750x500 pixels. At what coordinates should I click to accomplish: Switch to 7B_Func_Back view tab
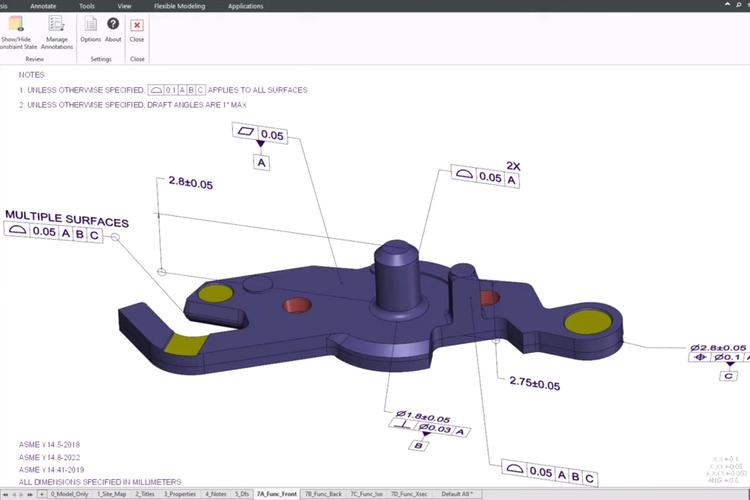point(322,494)
